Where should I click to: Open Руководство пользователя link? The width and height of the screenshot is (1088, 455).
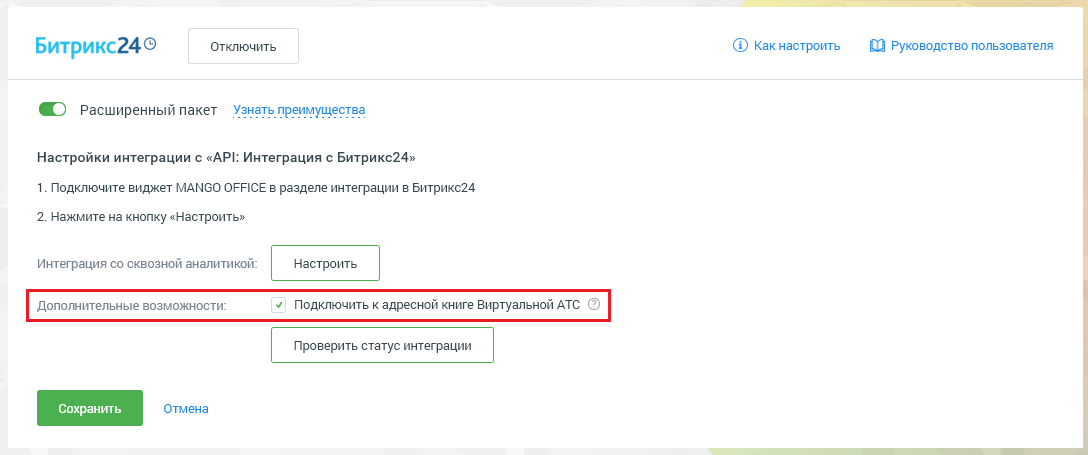[x=971, y=46]
